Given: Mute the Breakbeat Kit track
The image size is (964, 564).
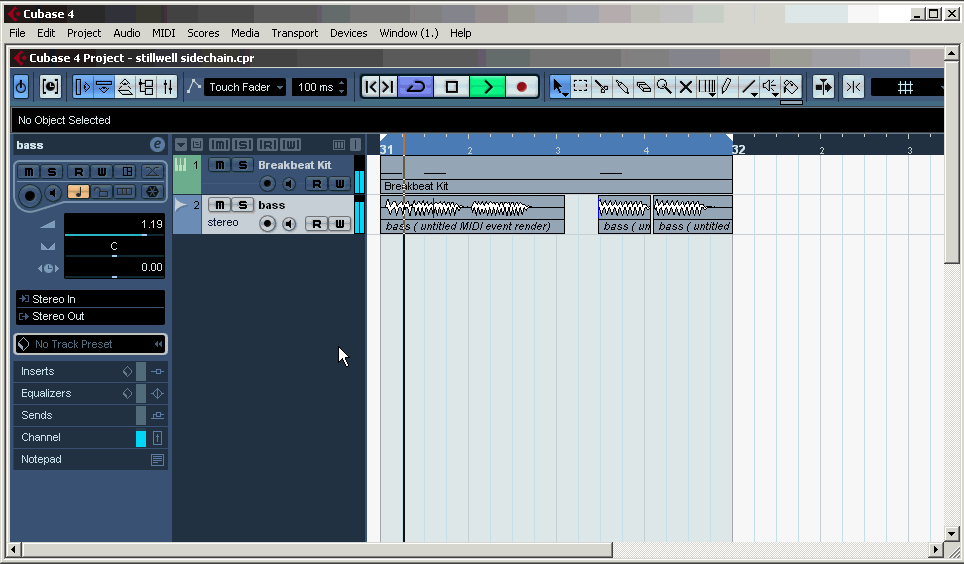Looking at the screenshot, I should point(219,165).
